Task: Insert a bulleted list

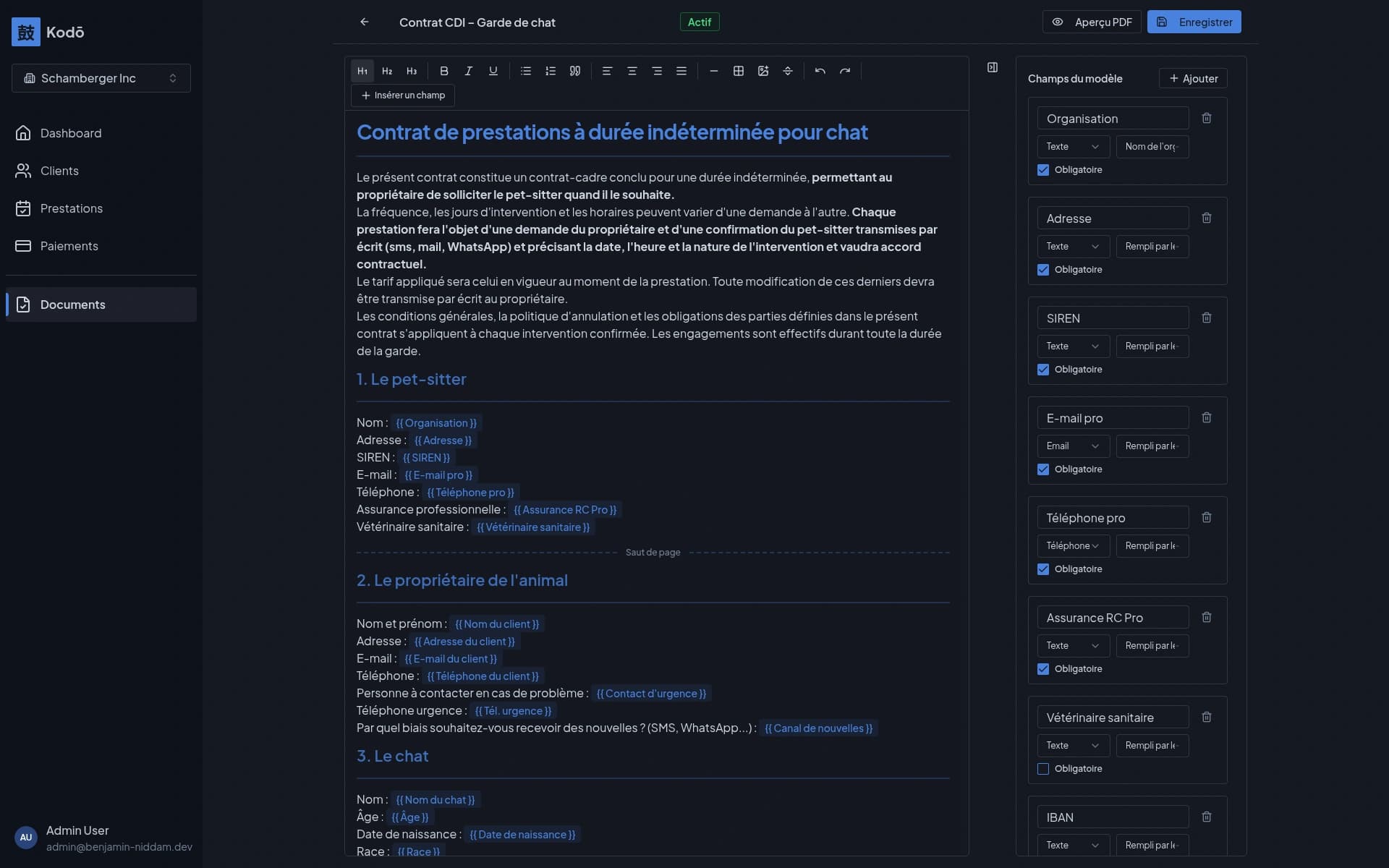Action: coord(525,71)
